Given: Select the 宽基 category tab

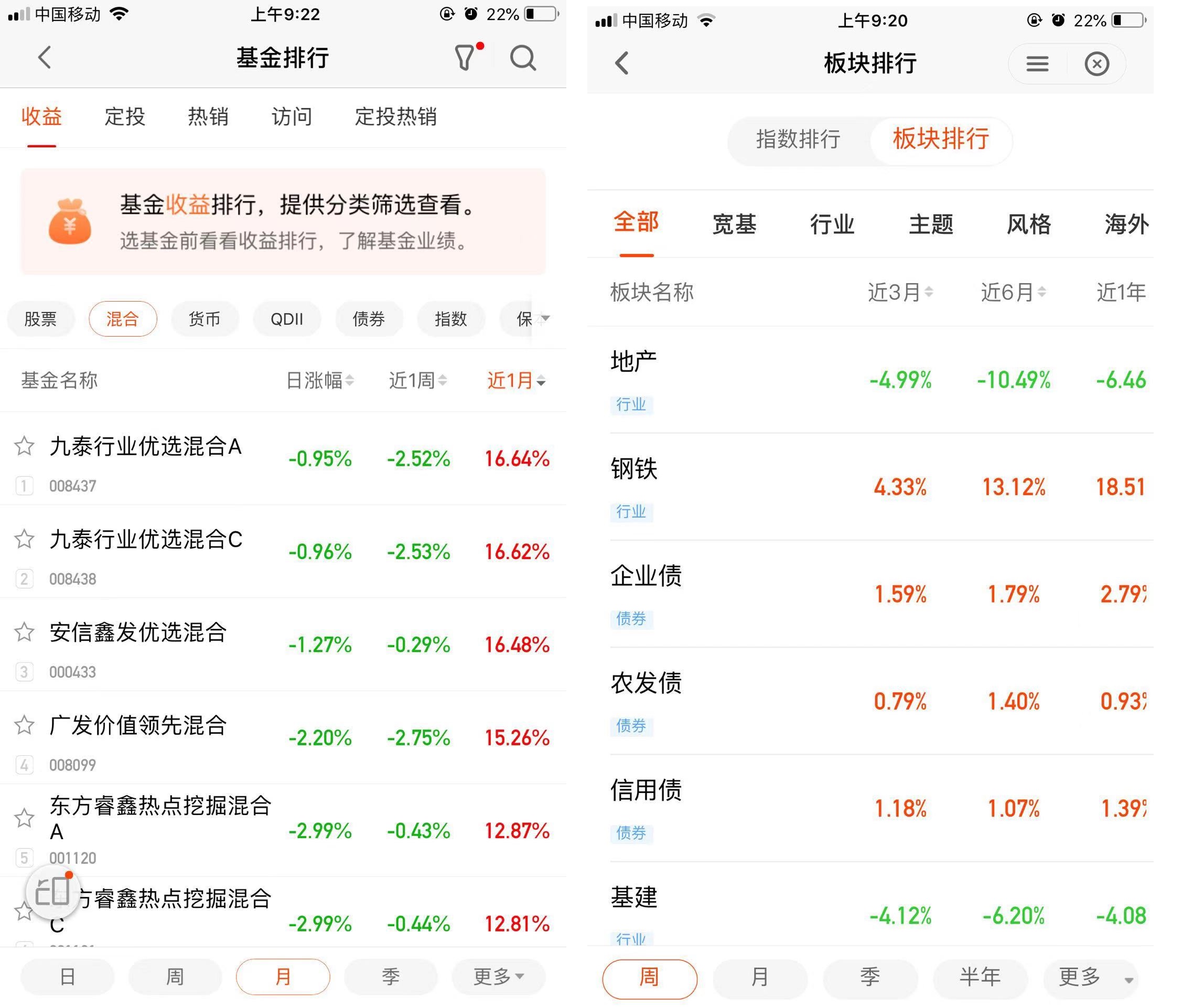Looking at the screenshot, I should (x=734, y=224).
